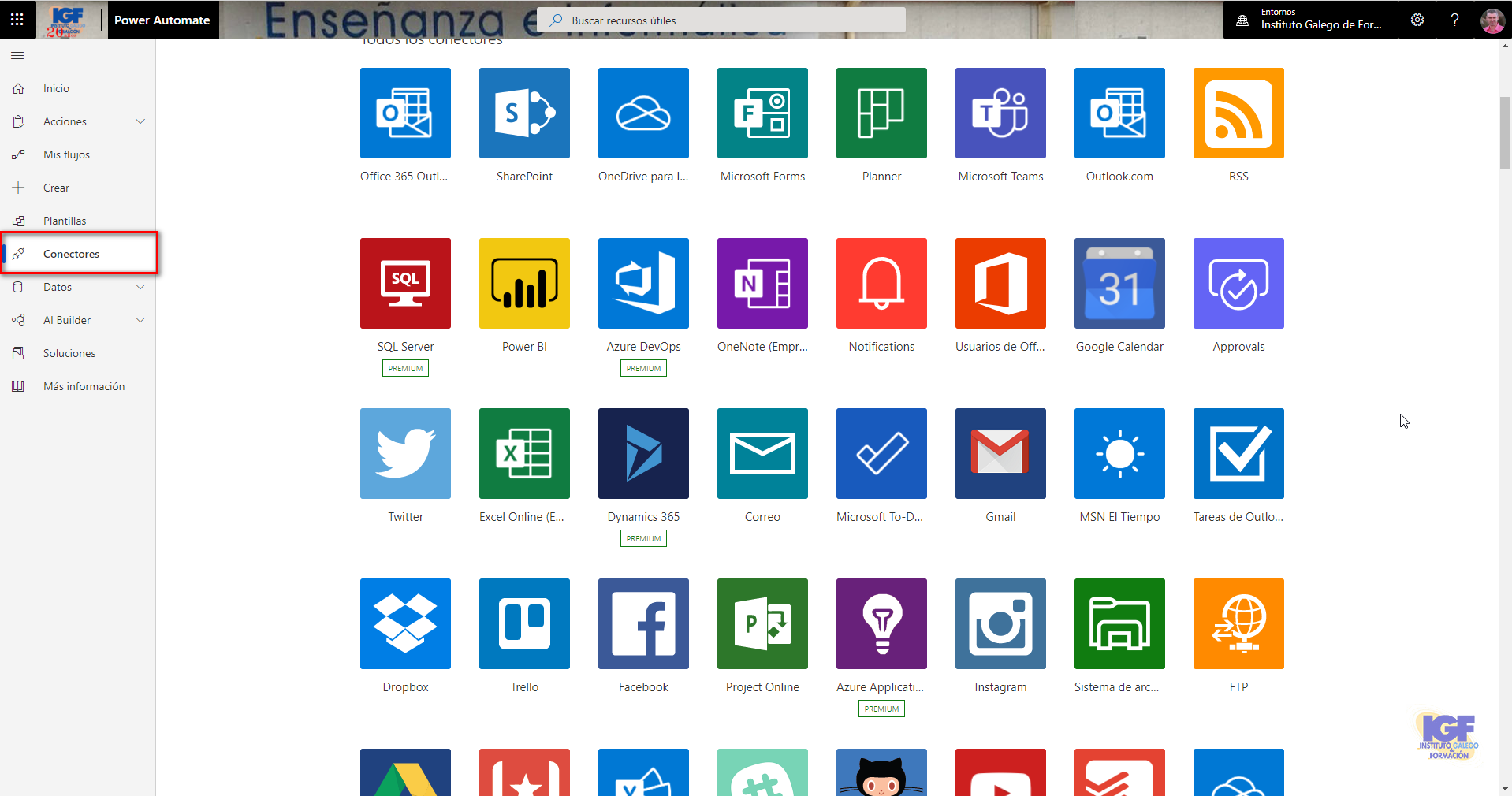Collapse the navigation with the hamburger menu

17,55
